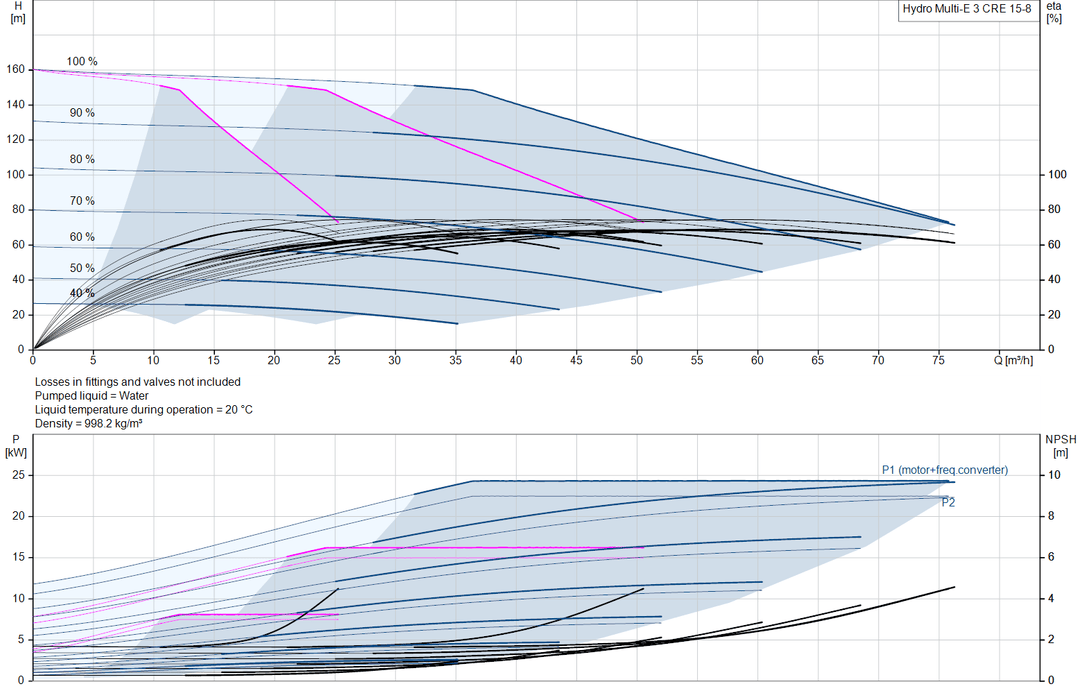Click the P1 (motor+freq.converter) curve label
Screen dimensions: 1082x700
[945, 470]
